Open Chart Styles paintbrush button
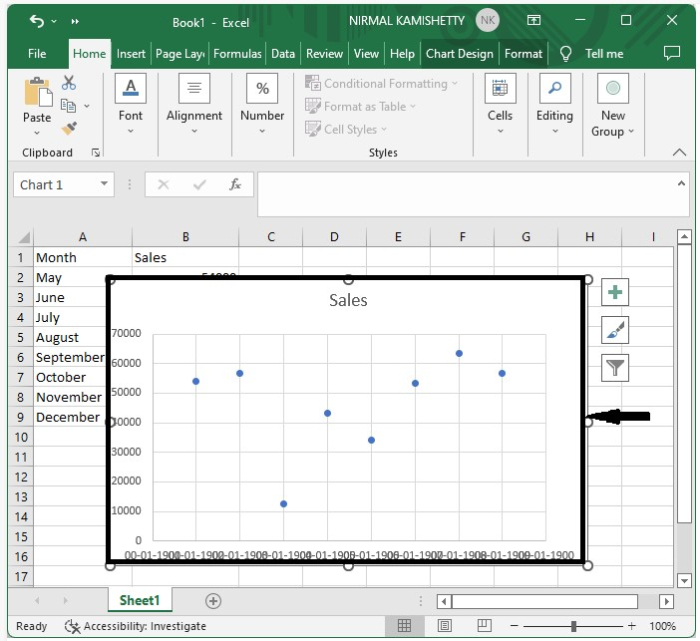 click(615, 330)
